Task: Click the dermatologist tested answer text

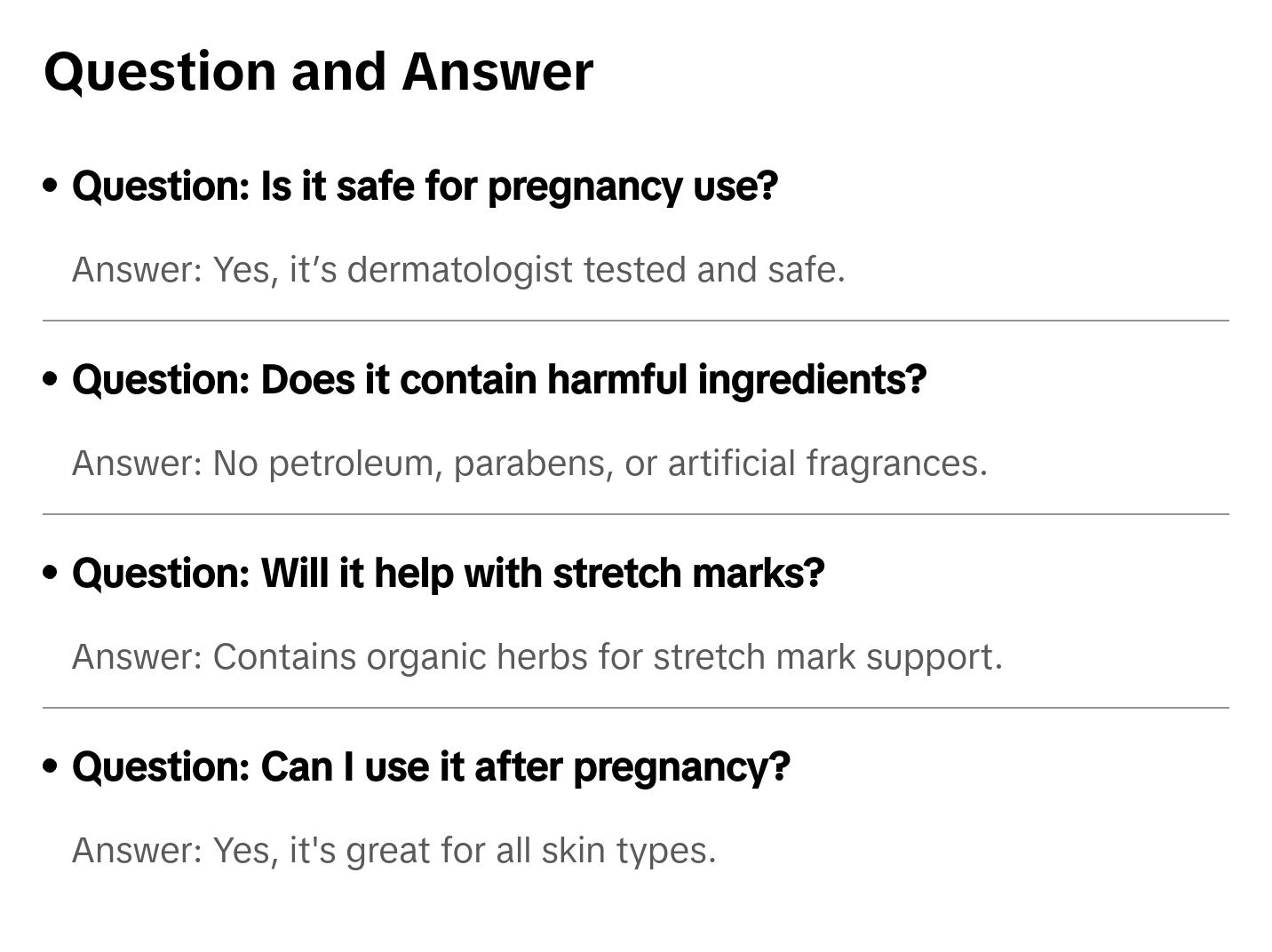Action: [x=458, y=270]
